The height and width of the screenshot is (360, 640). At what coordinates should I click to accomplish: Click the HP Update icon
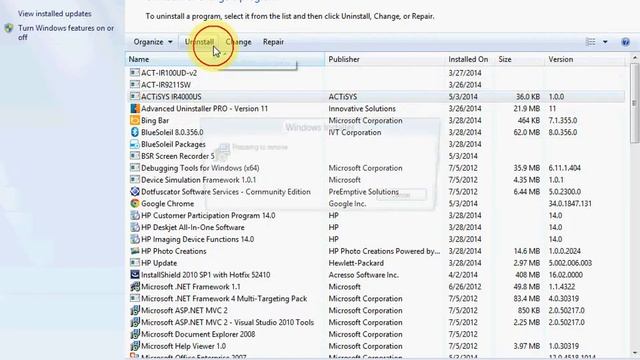[135, 263]
